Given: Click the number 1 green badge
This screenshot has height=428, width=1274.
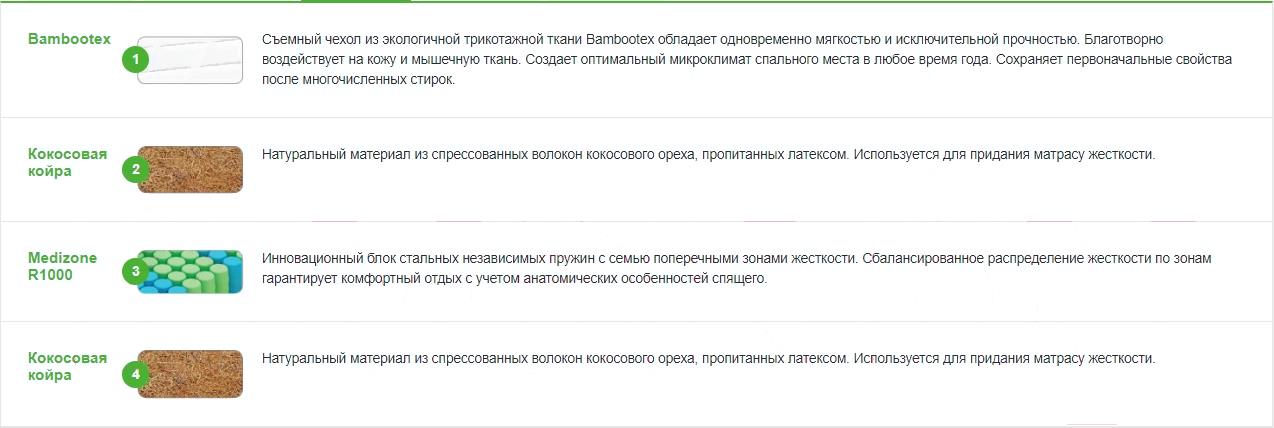Looking at the screenshot, I should point(135,60).
